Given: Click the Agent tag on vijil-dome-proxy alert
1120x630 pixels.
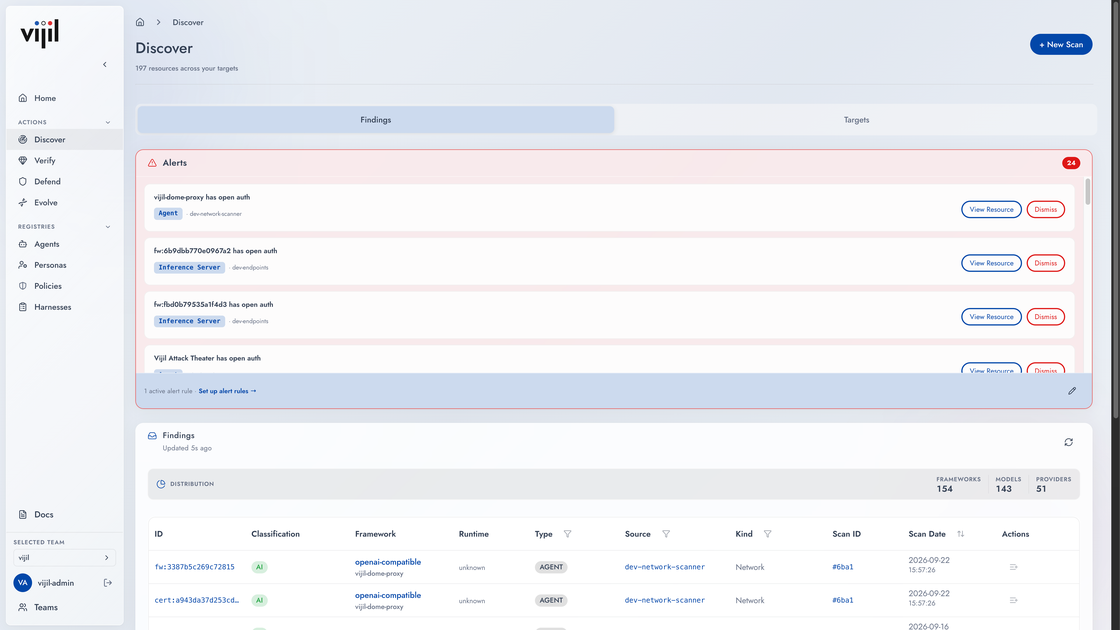Looking at the screenshot, I should pos(168,213).
